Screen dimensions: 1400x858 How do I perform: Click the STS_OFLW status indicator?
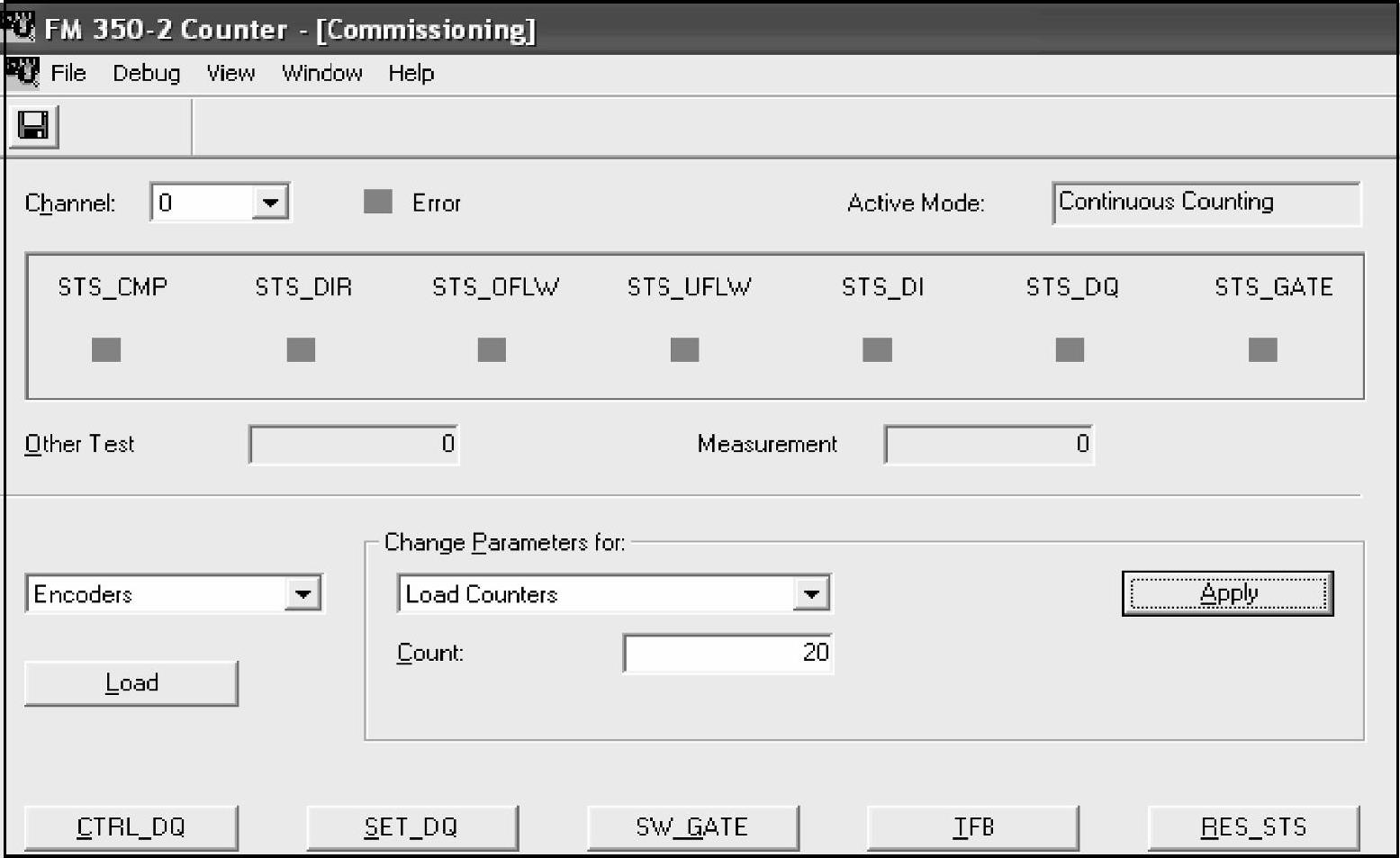pyautogui.click(x=492, y=349)
